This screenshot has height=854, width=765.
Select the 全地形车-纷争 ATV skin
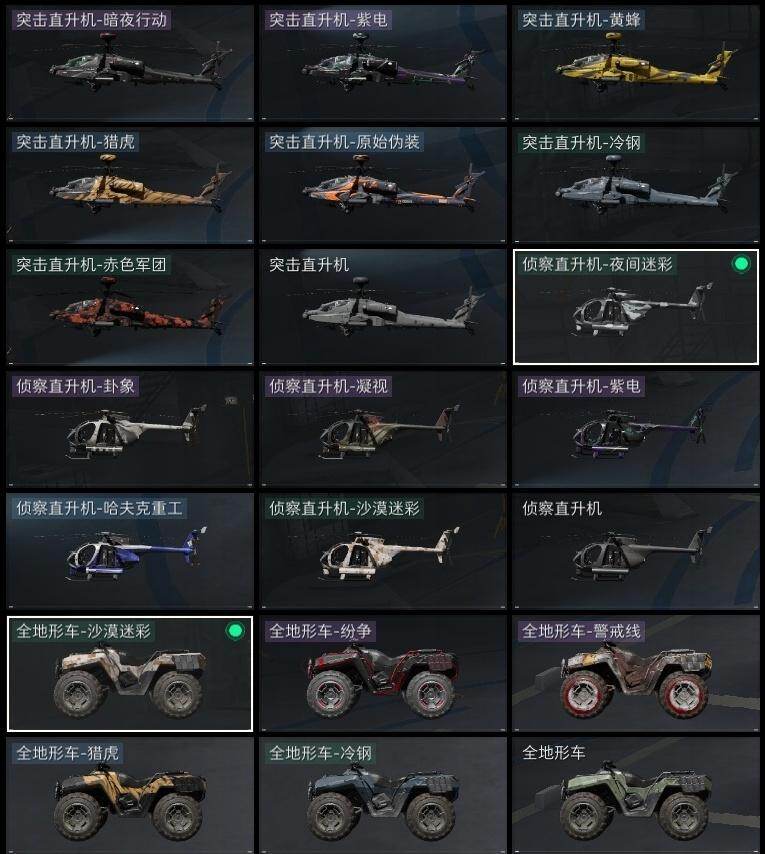pyautogui.click(x=383, y=674)
